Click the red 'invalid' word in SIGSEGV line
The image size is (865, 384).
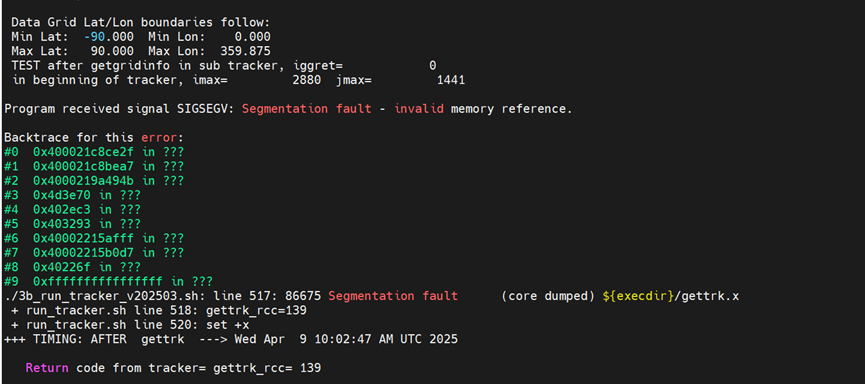point(419,109)
